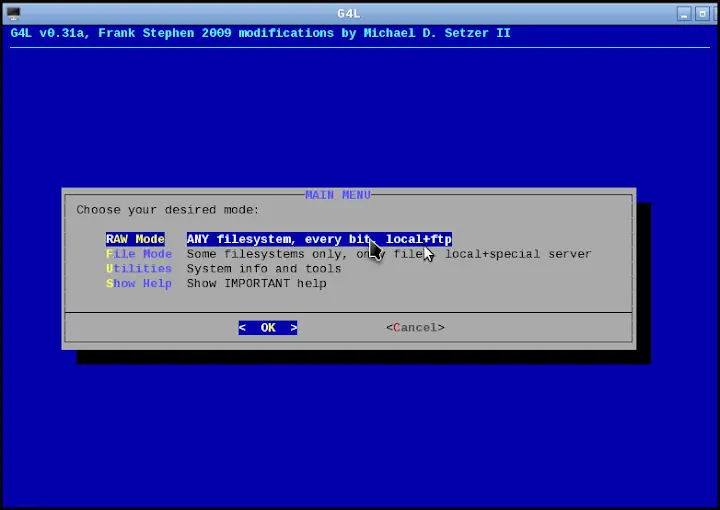Click the 'ANY filesystem, every bit, local+ftp' description

pos(319,239)
